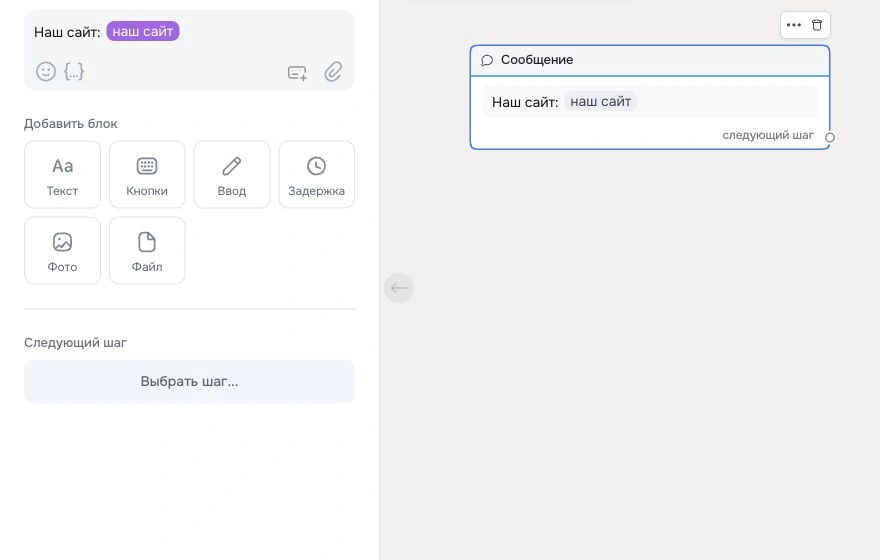Click the speech bubble icon in Сообщение header
The height and width of the screenshot is (560, 880).
pos(487,60)
